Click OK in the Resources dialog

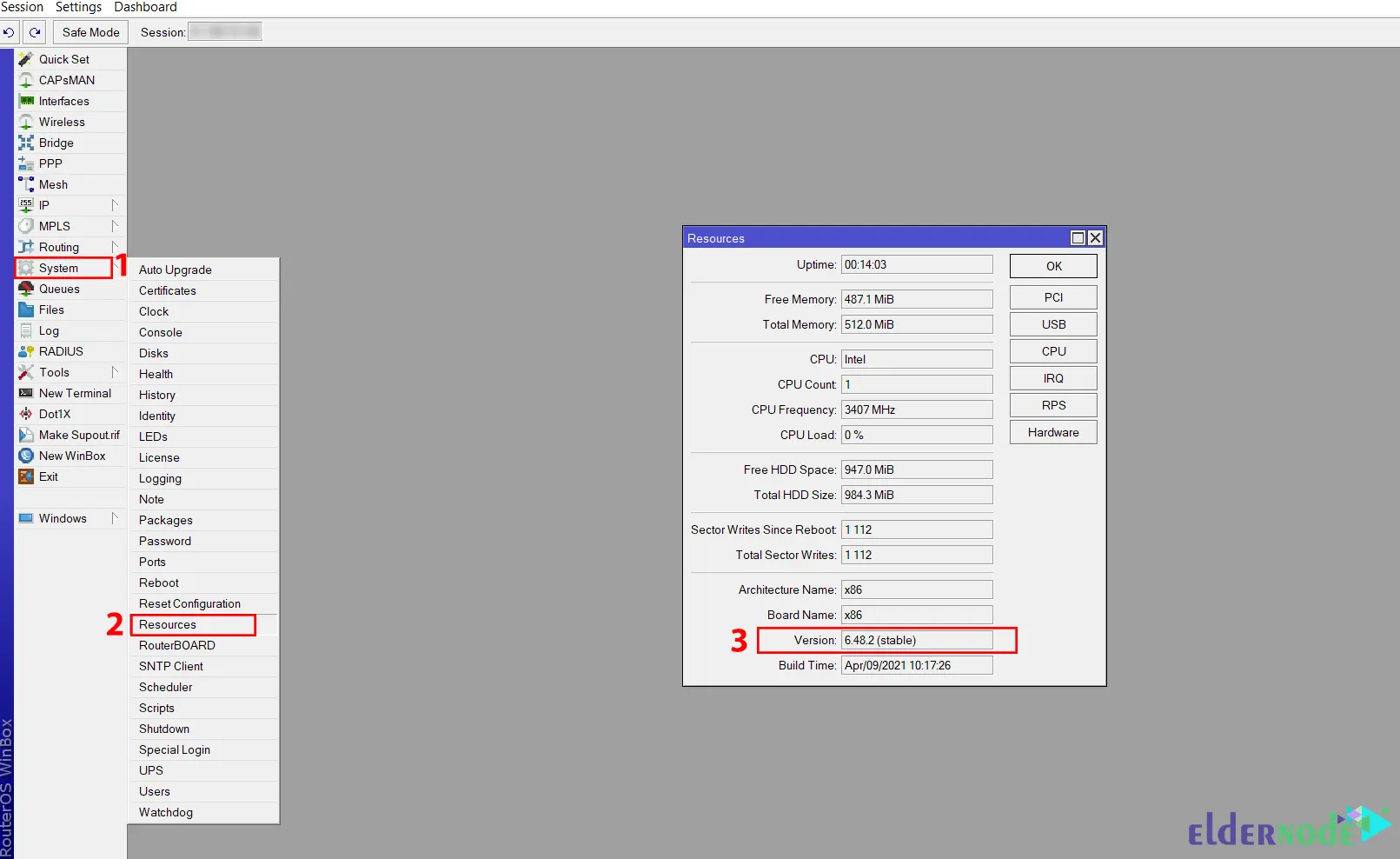point(1052,265)
